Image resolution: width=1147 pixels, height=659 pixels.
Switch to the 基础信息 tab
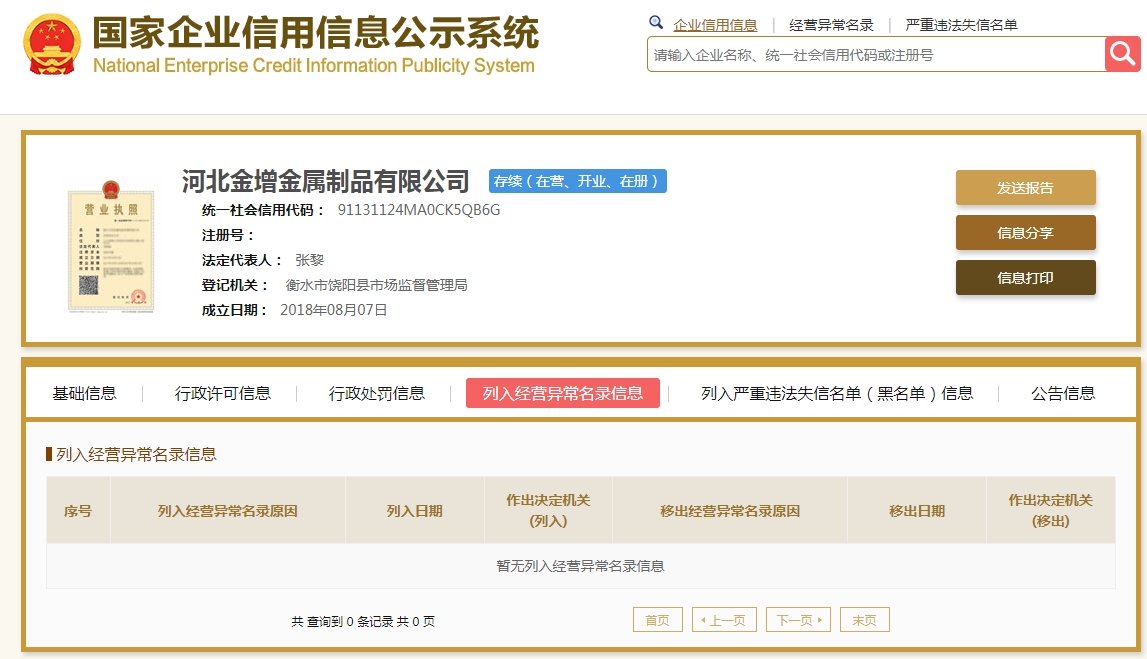[x=84, y=393]
